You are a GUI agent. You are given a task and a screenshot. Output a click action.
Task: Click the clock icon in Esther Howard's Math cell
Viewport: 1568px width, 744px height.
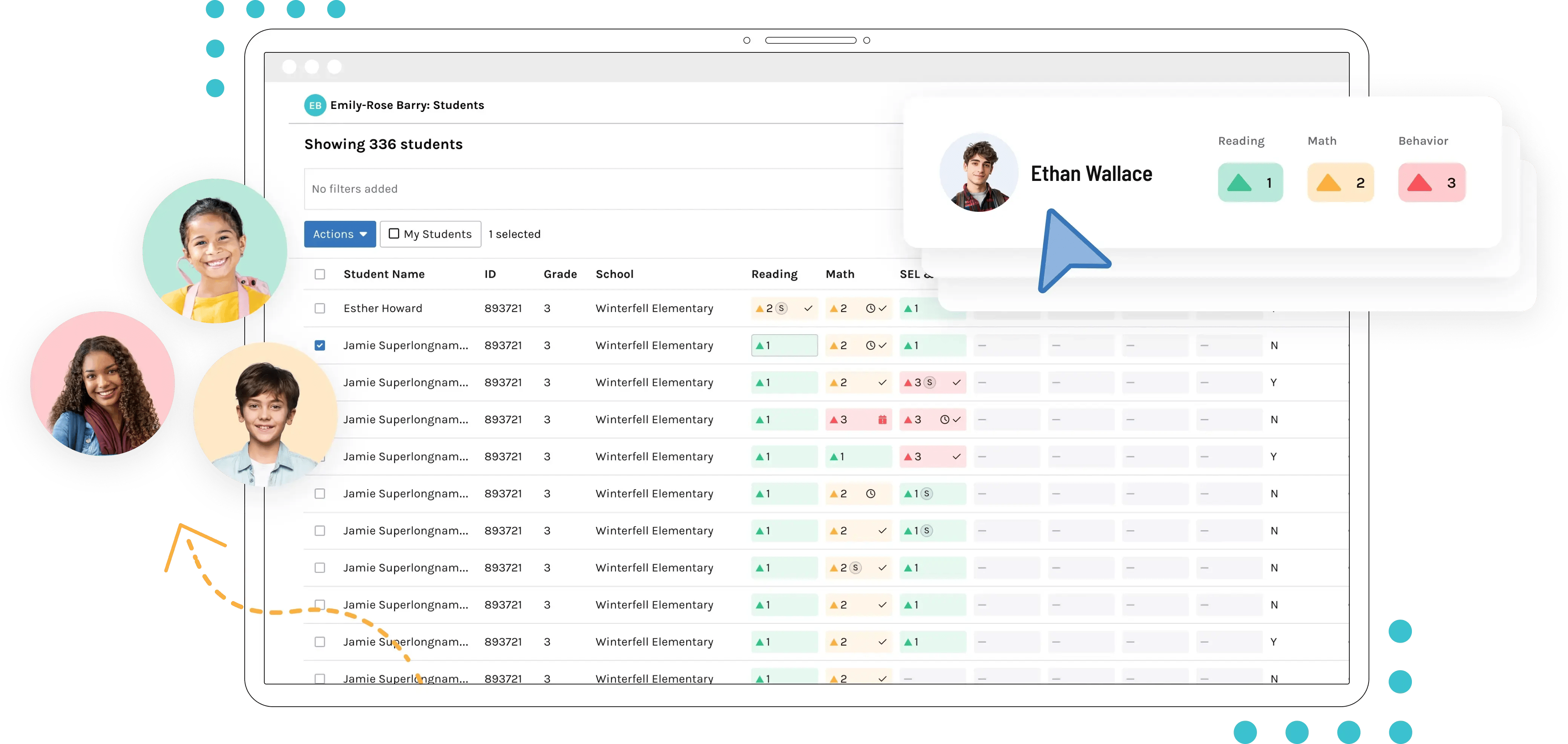(871, 308)
